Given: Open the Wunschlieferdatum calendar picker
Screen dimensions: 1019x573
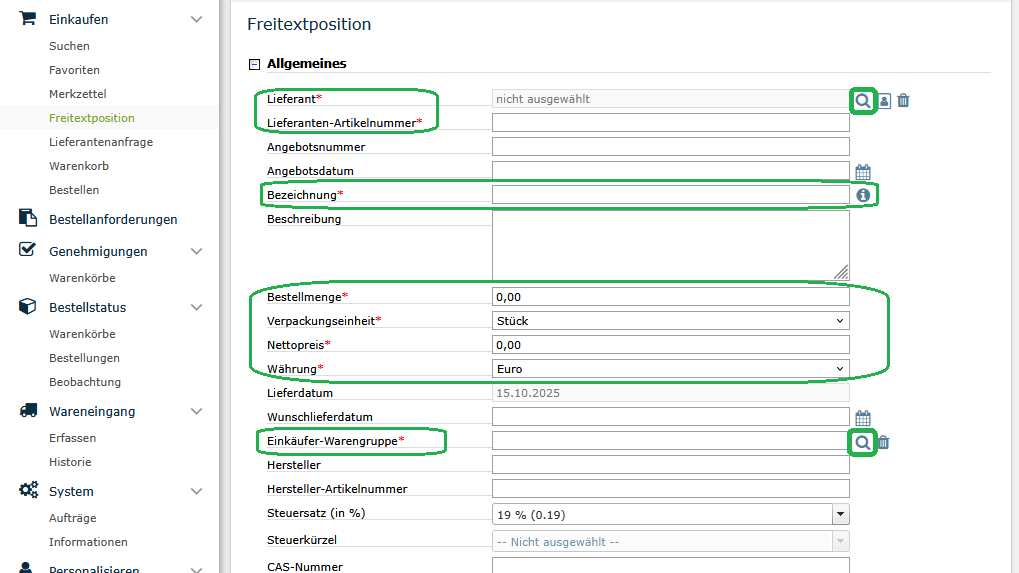Looking at the screenshot, I should pyautogui.click(x=863, y=418).
